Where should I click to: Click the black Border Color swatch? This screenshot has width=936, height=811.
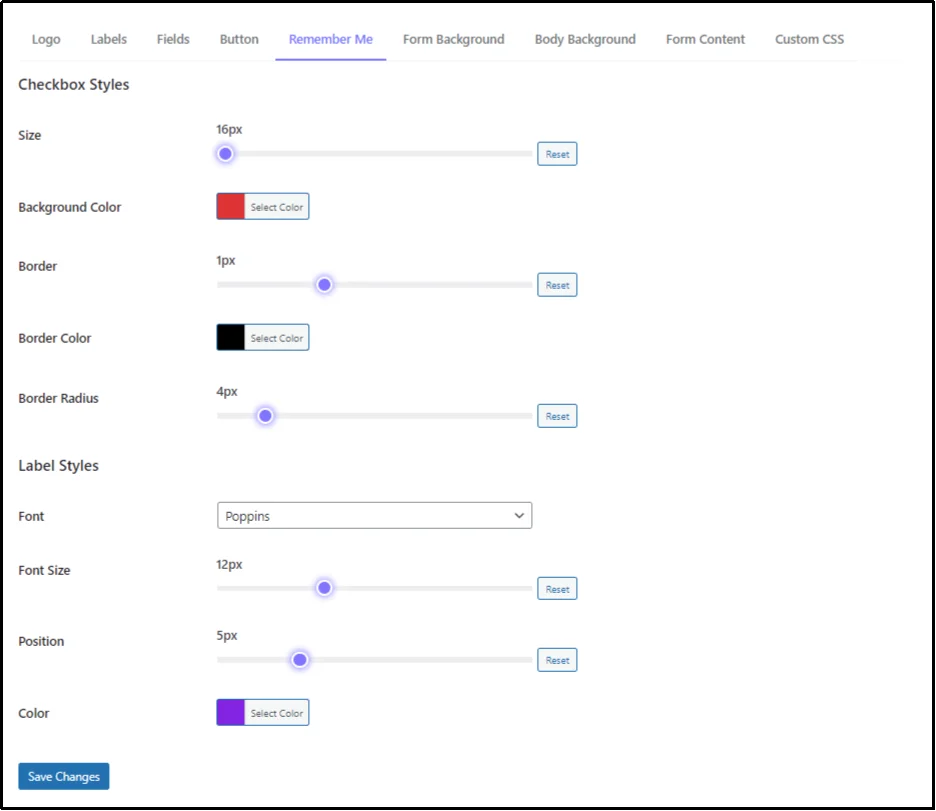(x=231, y=337)
